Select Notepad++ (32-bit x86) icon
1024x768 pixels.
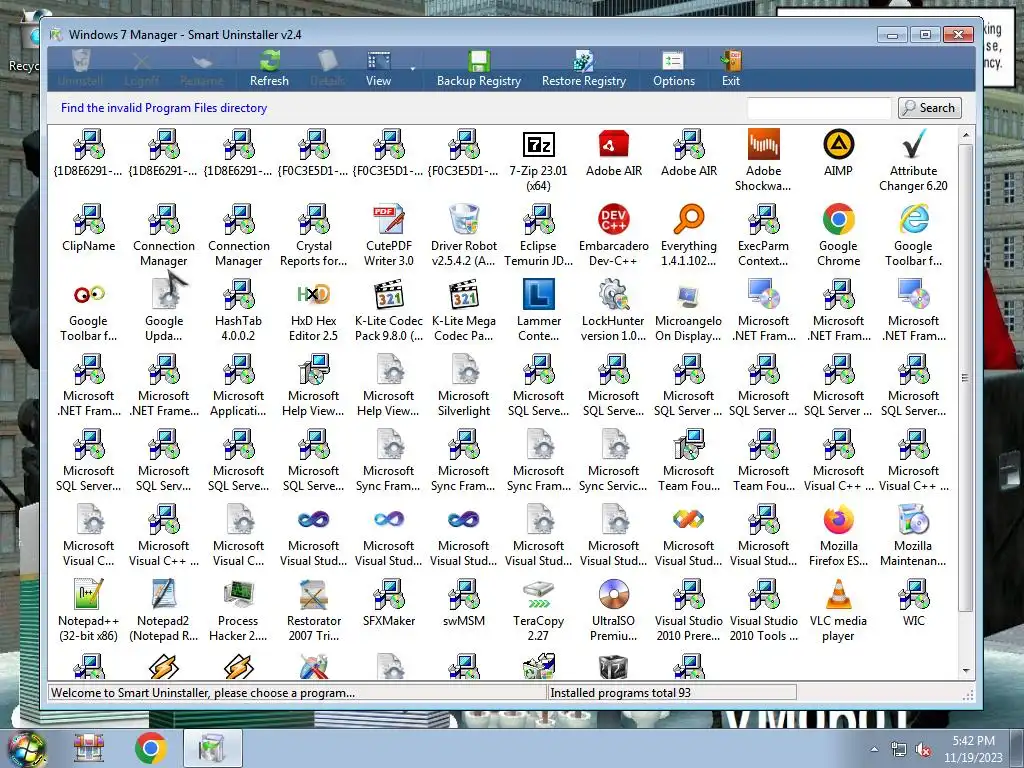(89, 610)
